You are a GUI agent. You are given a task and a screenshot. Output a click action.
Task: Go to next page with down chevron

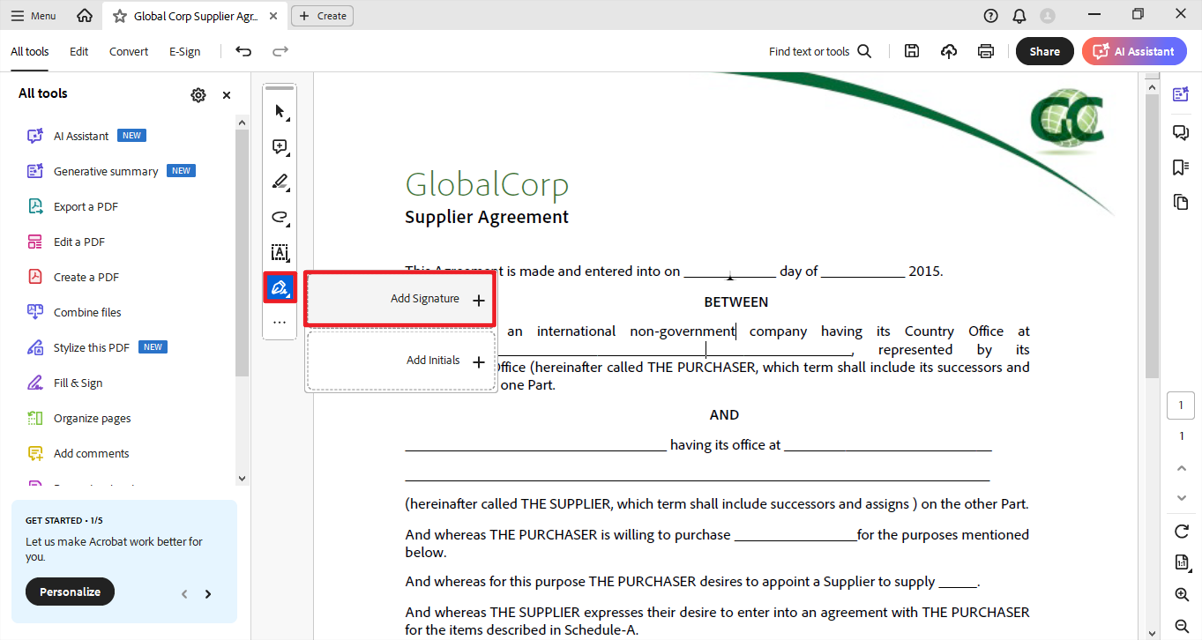[1181, 497]
